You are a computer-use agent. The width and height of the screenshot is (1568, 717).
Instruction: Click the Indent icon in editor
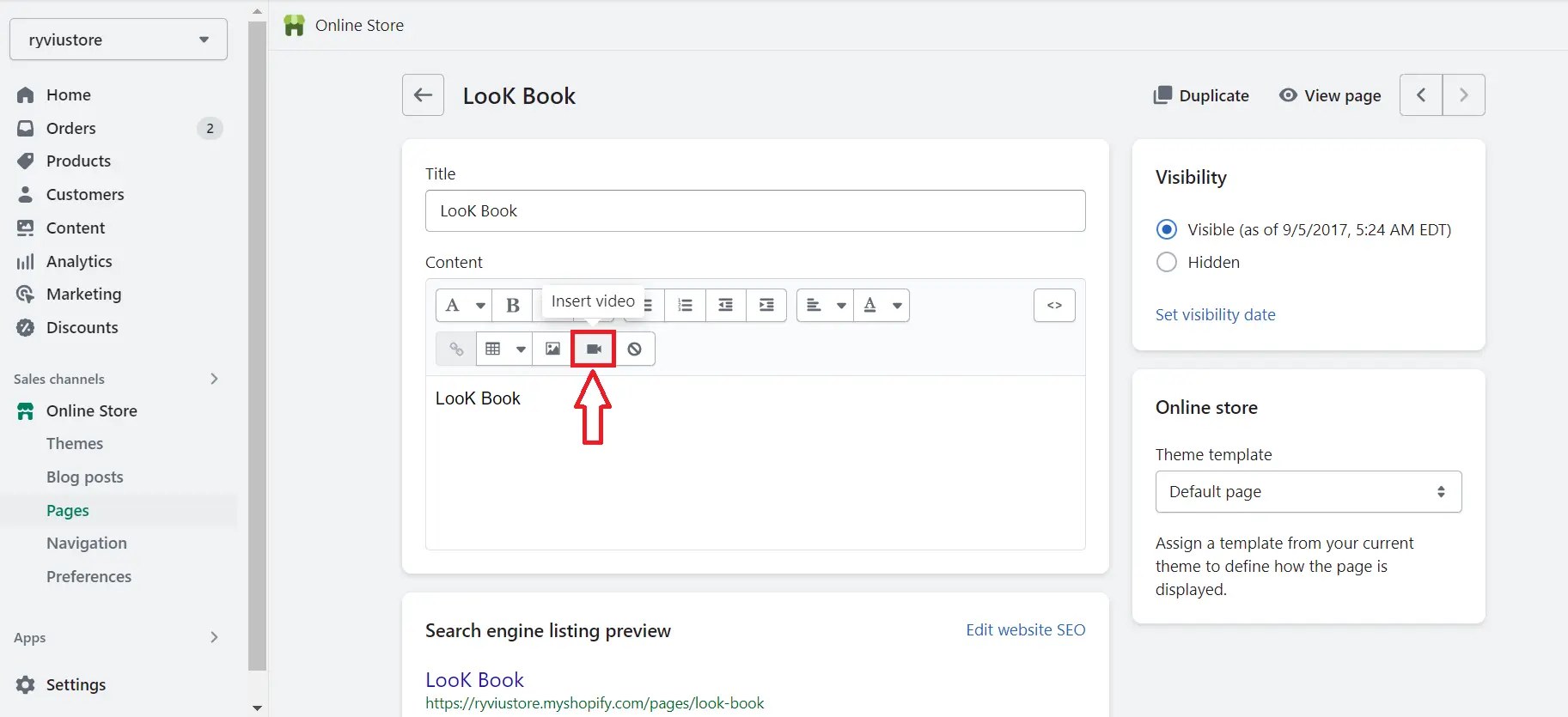click(x=766, y=306)
